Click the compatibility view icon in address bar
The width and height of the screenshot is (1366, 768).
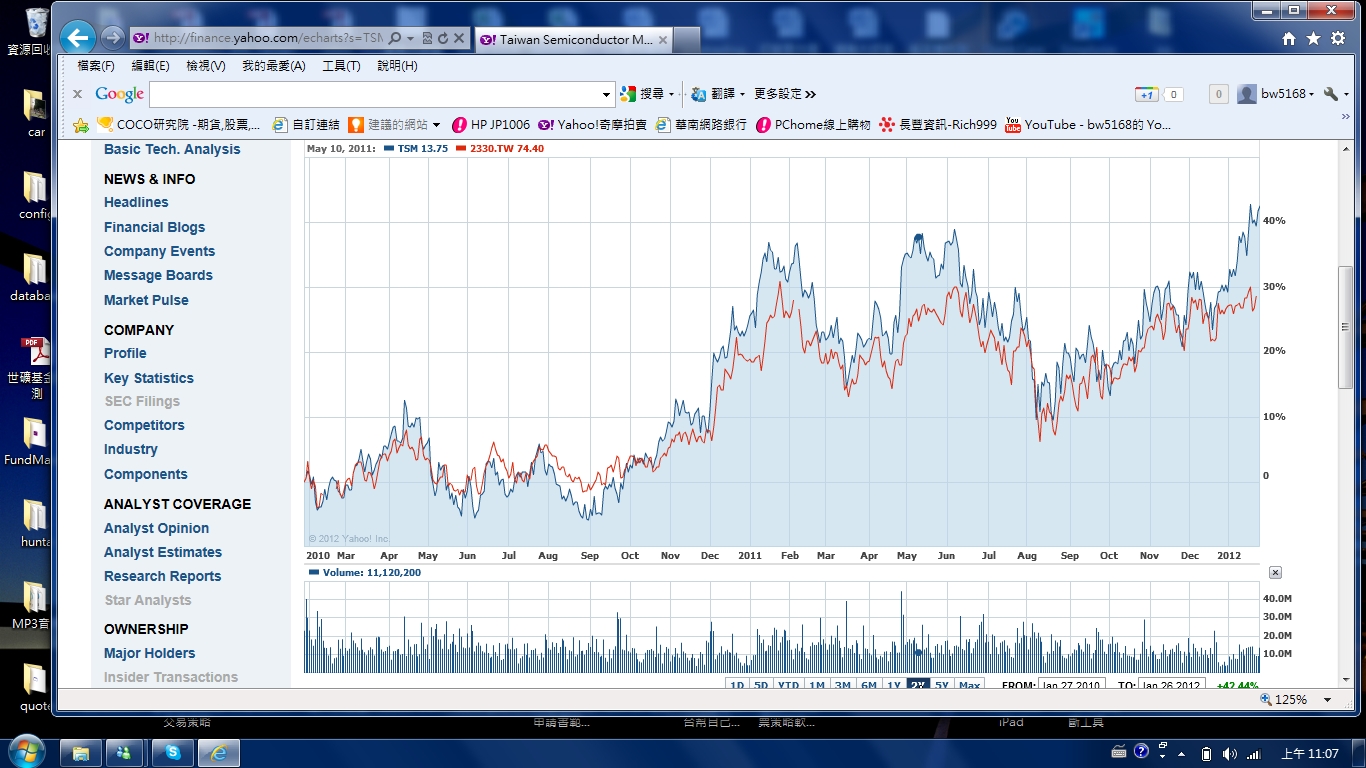(x=427, y=38)
